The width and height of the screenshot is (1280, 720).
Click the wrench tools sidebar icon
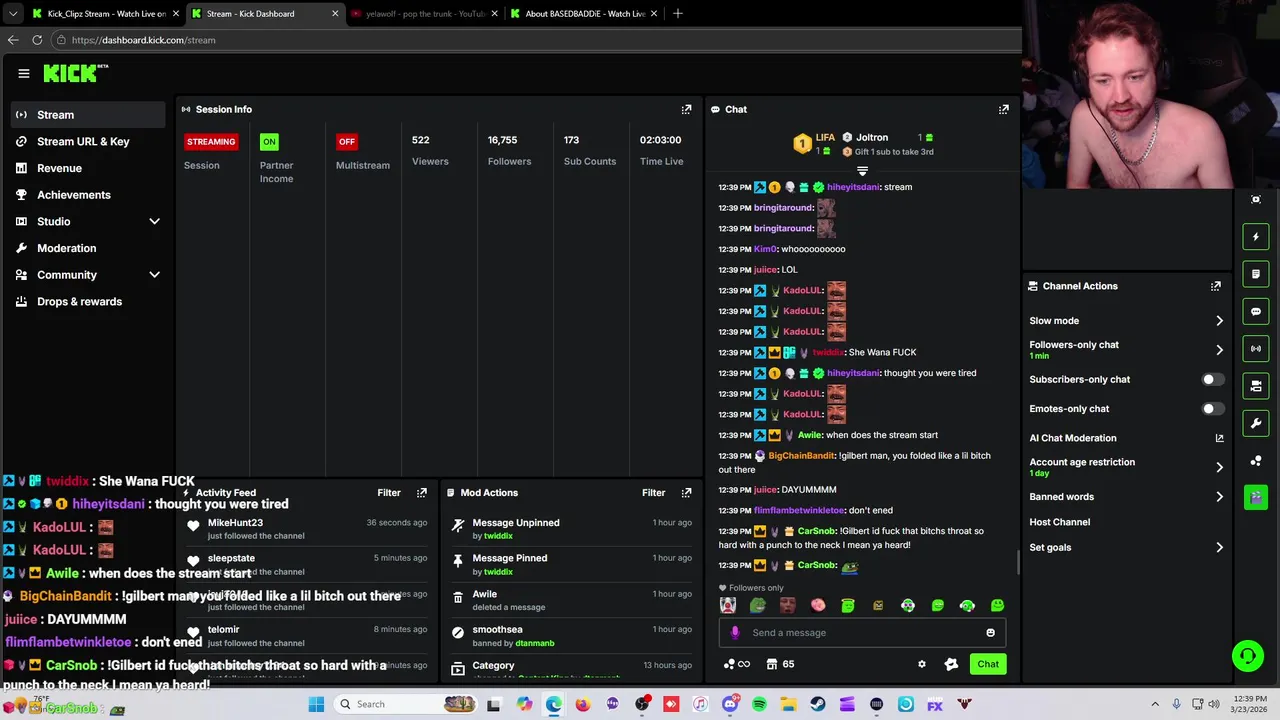click(x=1256, y=423)
